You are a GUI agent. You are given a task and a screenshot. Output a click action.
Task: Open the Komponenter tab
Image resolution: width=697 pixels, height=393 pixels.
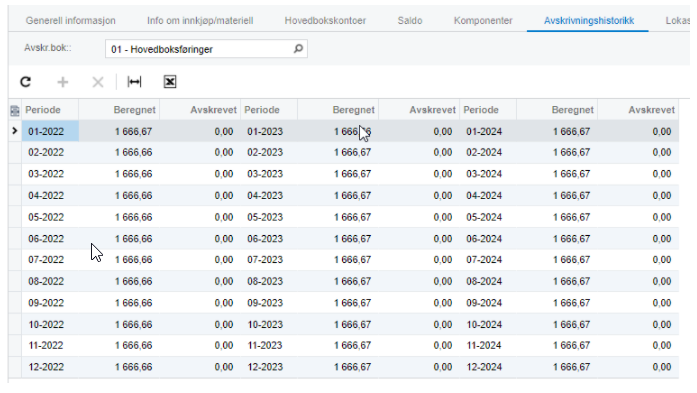point(483,20)
